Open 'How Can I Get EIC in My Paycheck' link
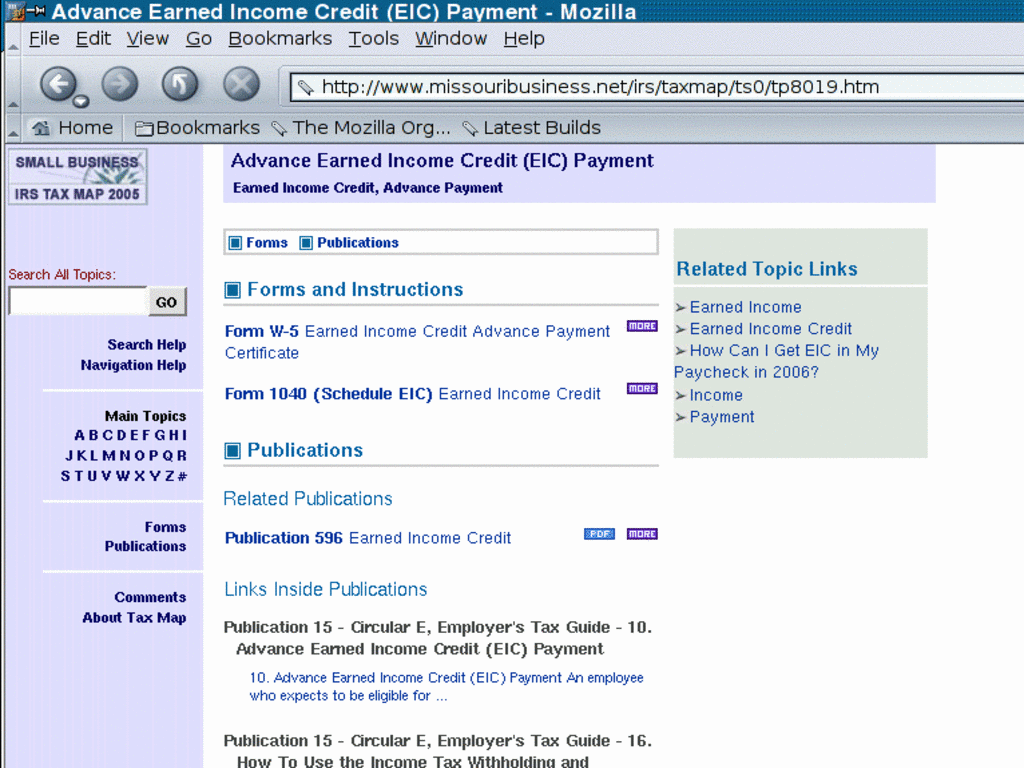This screenshot has height=768, width=1024. pos(777,361)
